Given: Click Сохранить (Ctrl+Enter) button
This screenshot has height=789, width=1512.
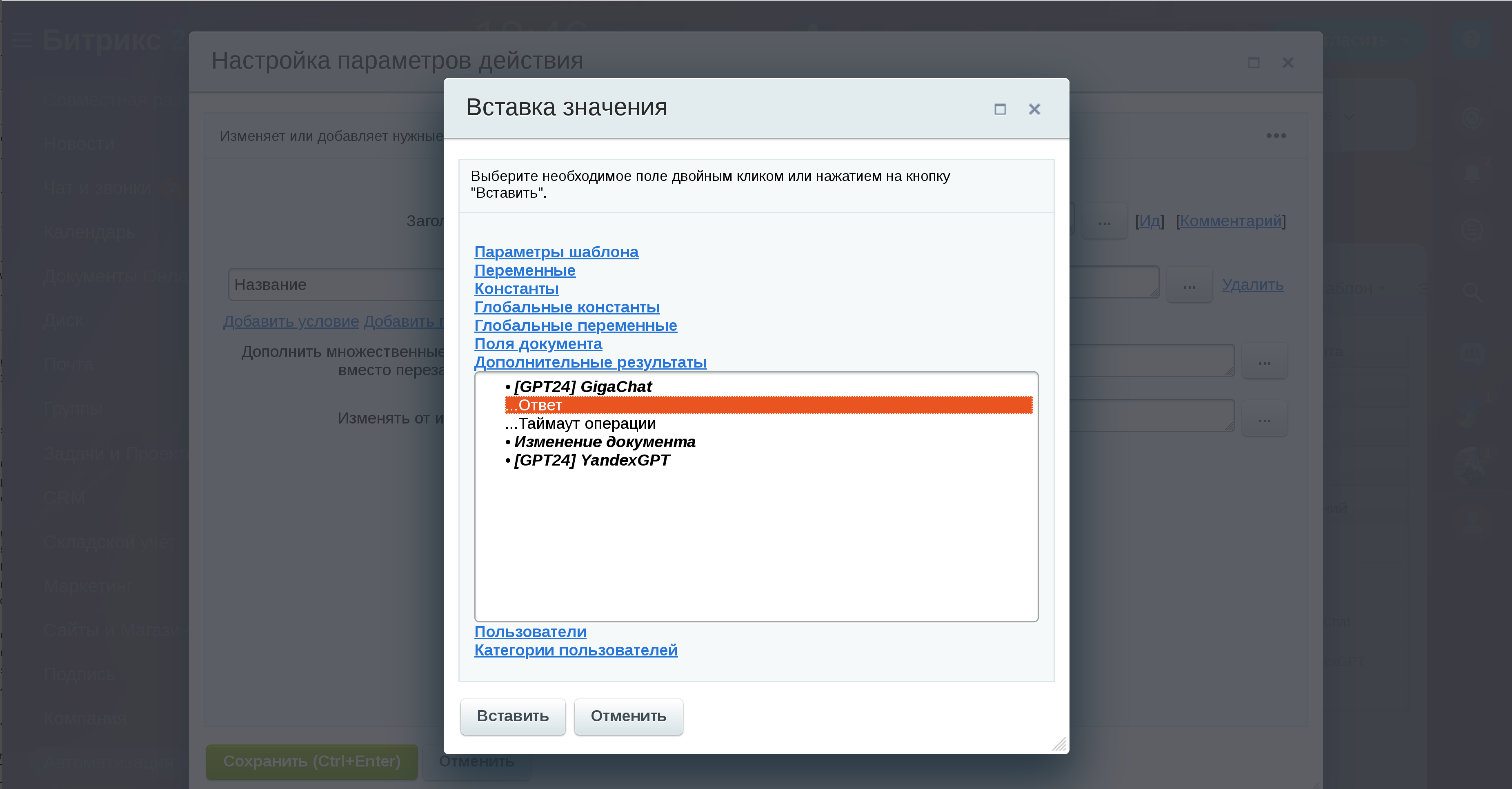Looking at the screenshot, I should tap(312, 761).
